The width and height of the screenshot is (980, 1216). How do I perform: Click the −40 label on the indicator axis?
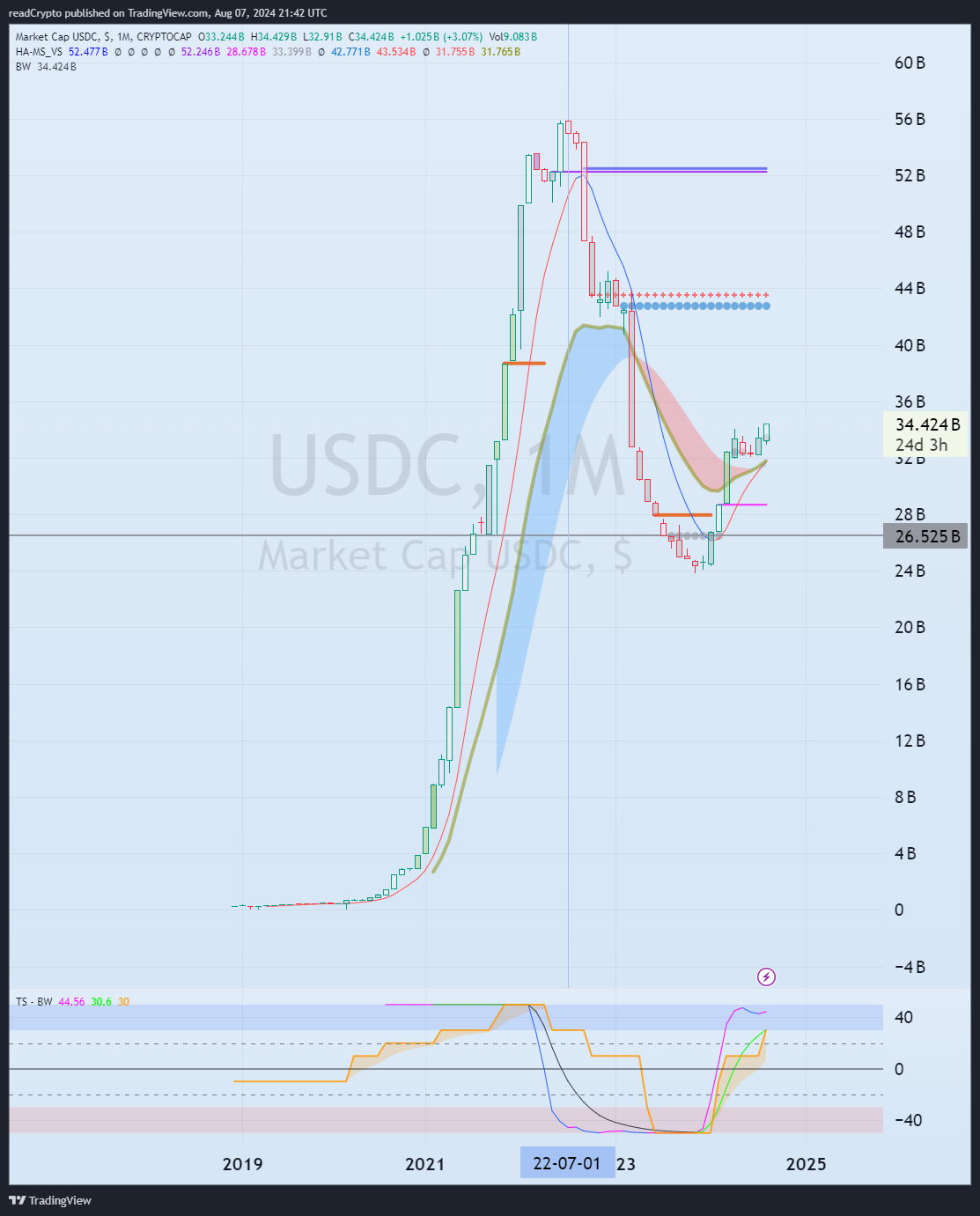click(908, 1120)
